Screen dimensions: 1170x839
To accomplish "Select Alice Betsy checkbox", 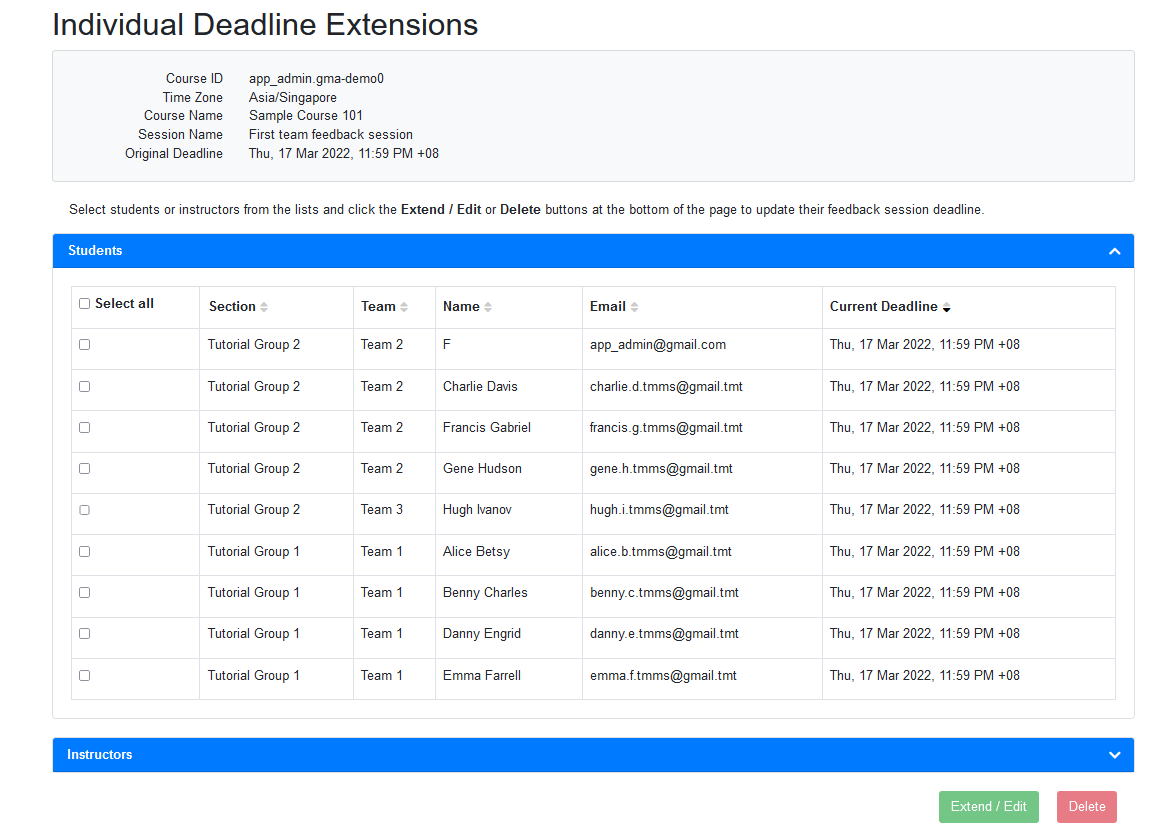I will [x=84, y=552].
